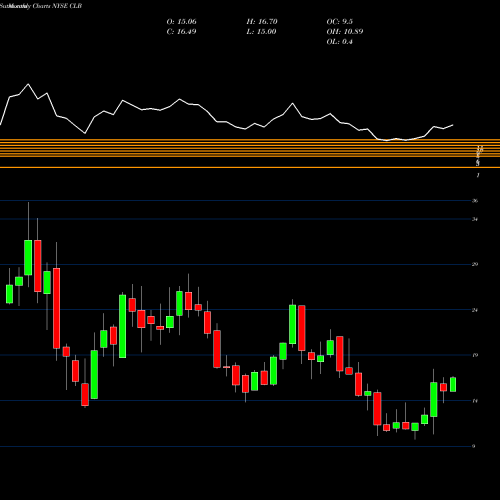This screenshot has width=500, height=500.
Task: Click the price axis label 29
Action: pos(475,264)
